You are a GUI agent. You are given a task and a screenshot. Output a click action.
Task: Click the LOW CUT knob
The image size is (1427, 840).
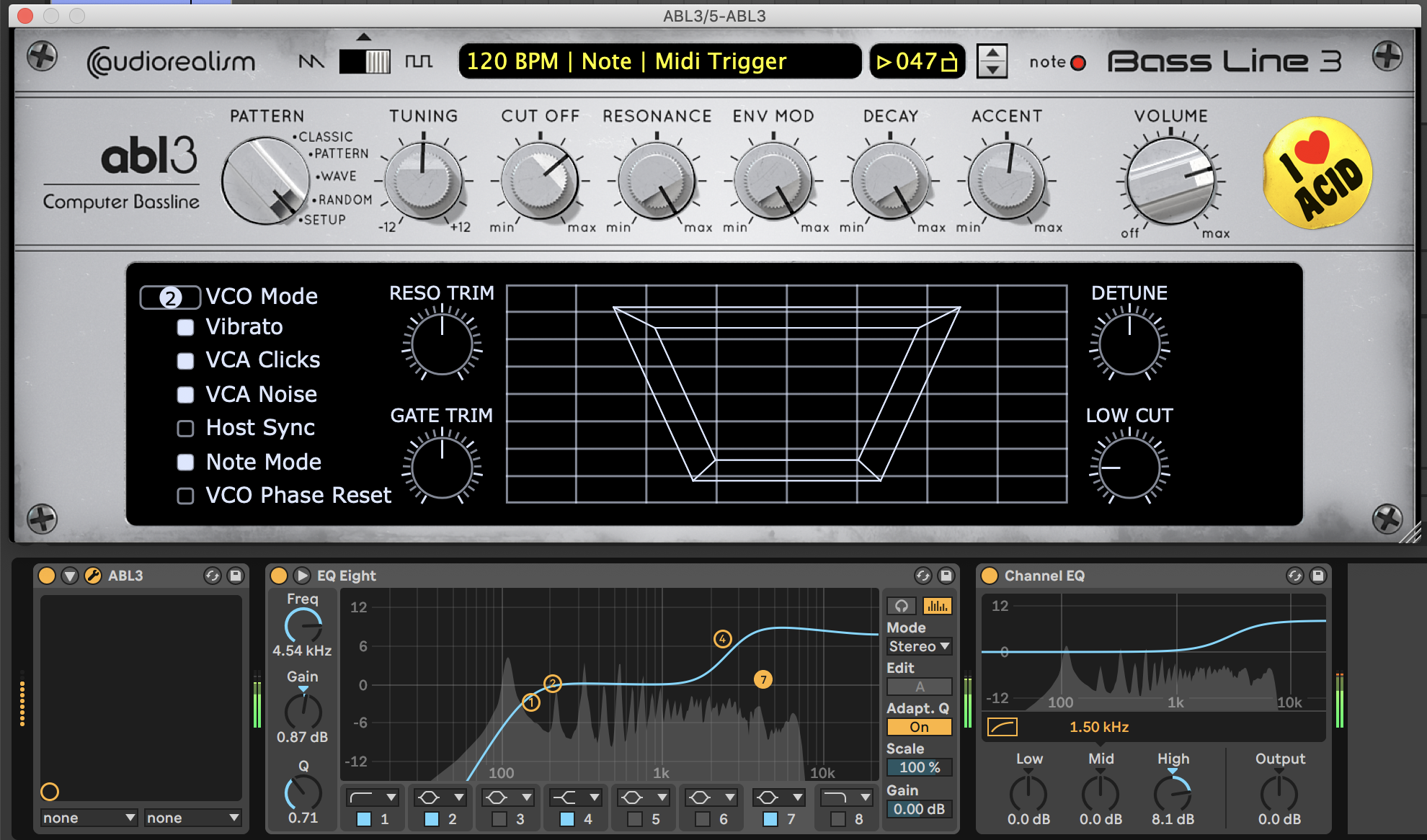pos(1129,467)
